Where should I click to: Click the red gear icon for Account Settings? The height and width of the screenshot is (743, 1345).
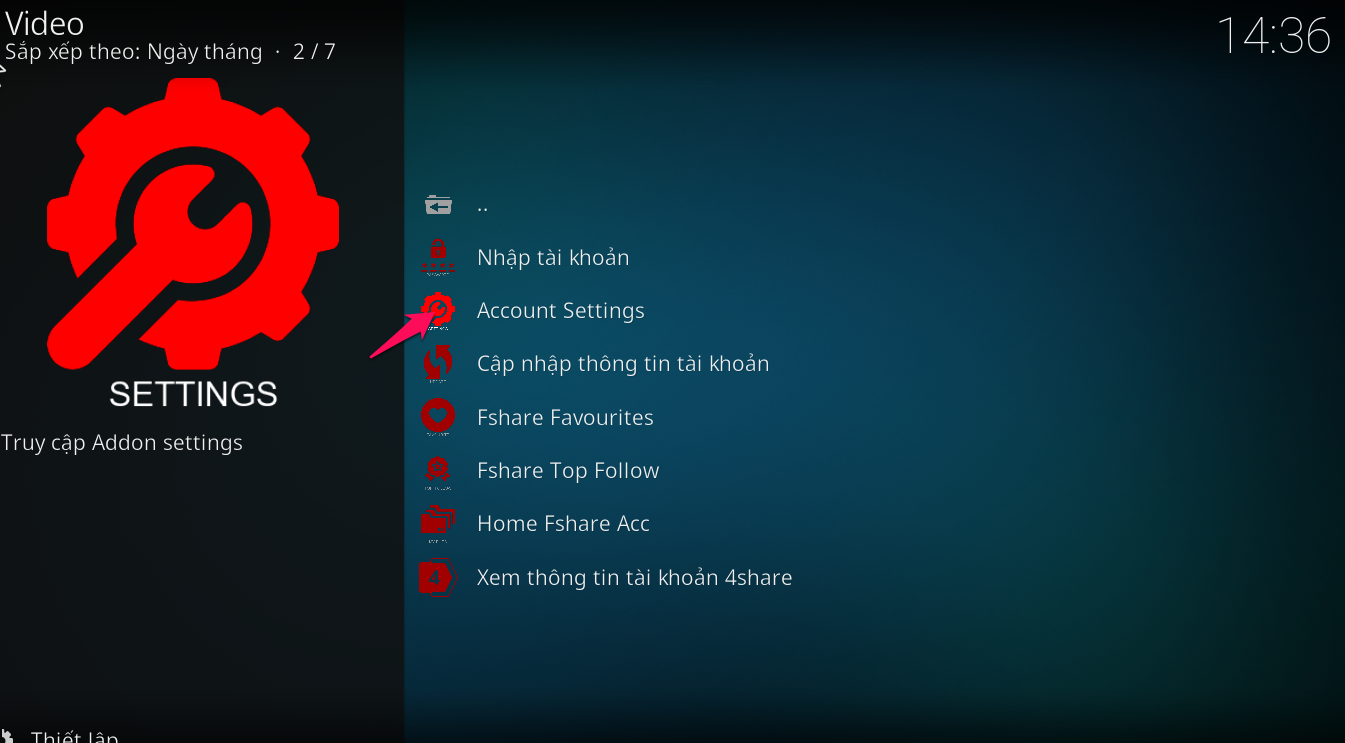click(x=438, y=311)
